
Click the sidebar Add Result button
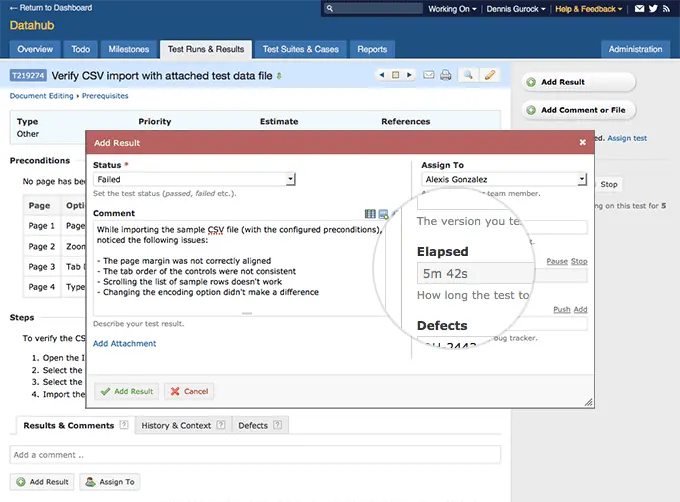click(x=579, y=82)
